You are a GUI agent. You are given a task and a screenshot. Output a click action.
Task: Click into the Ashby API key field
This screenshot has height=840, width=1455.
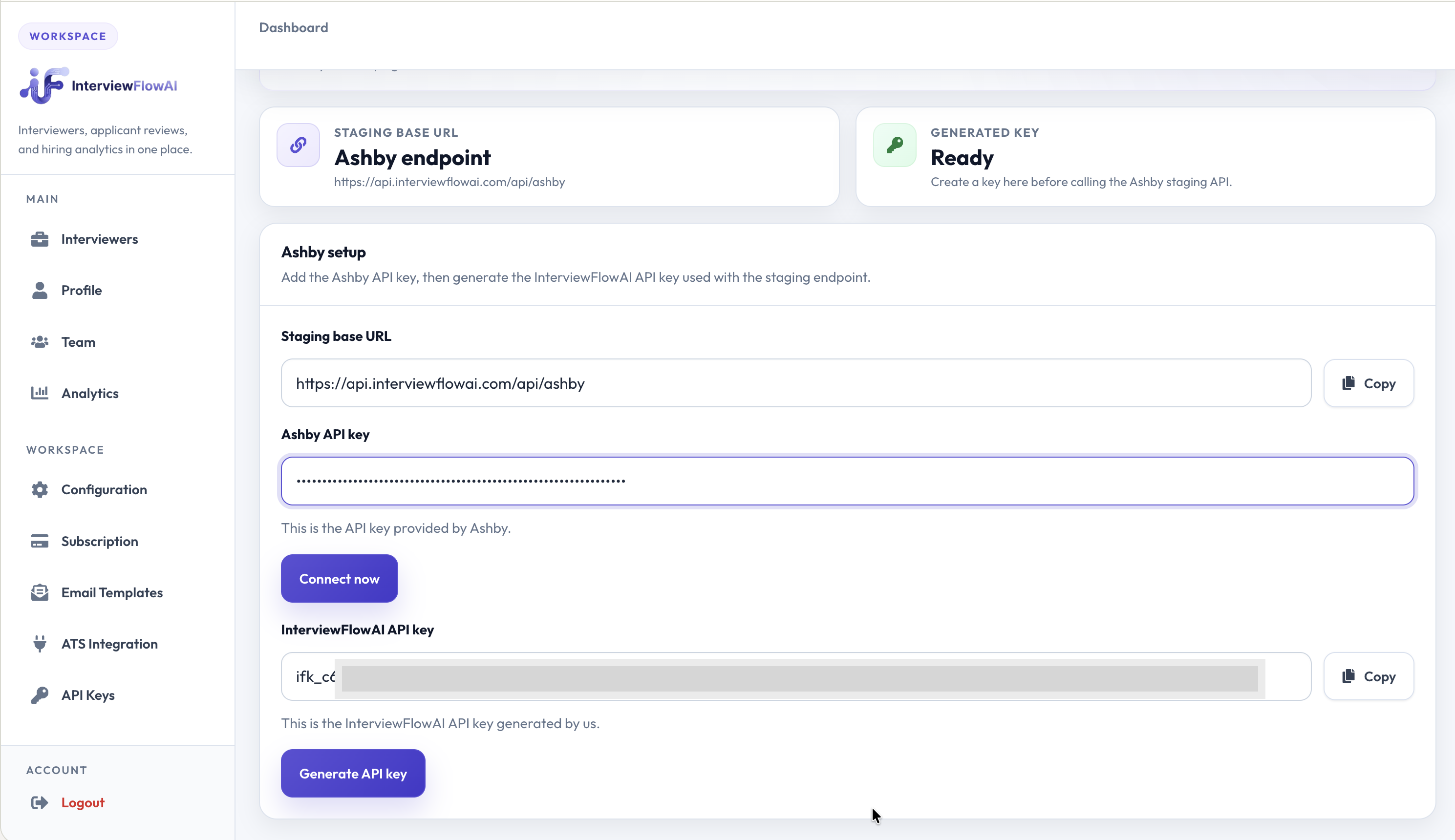847,481
